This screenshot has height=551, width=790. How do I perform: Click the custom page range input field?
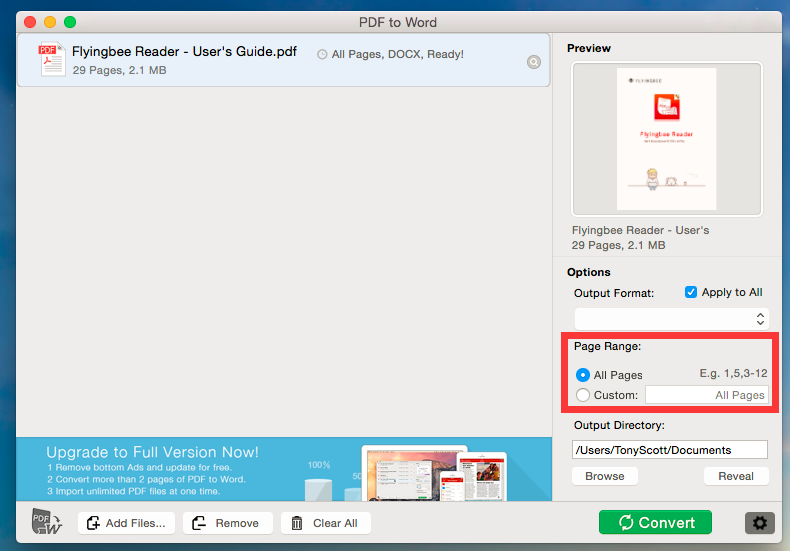707,395
